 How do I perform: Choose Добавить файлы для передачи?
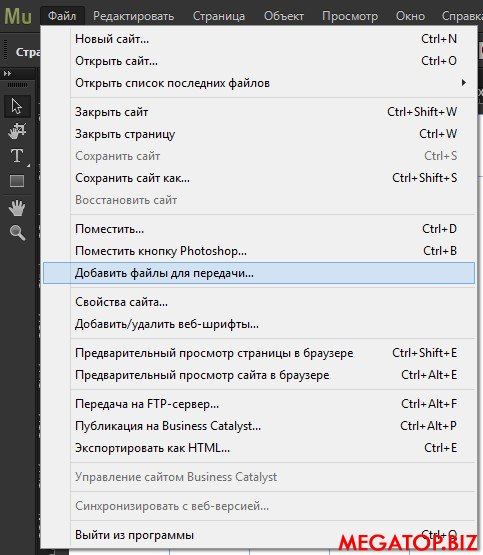258,273
